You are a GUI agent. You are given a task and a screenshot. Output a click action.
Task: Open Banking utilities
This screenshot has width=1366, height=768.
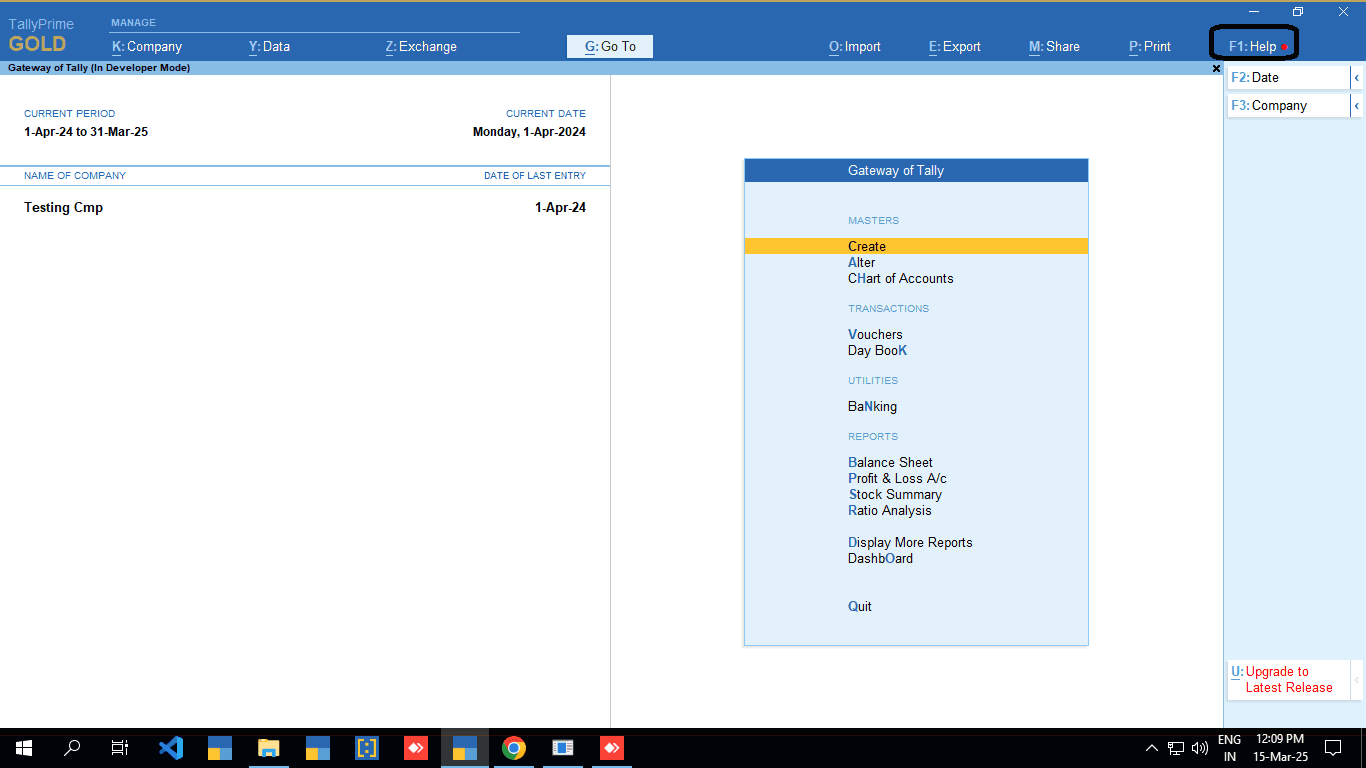(872, 406)
